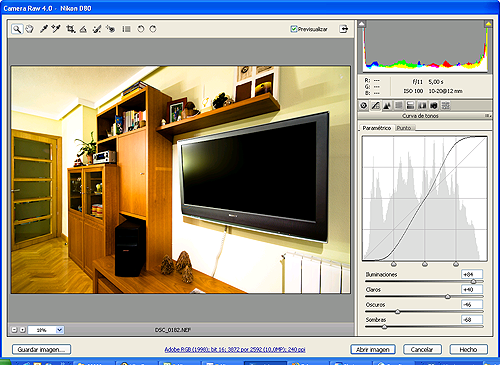The image size is (500, 365).
Task: Uncheck the Previsualizar checkbox
Action: pos(293,29)
